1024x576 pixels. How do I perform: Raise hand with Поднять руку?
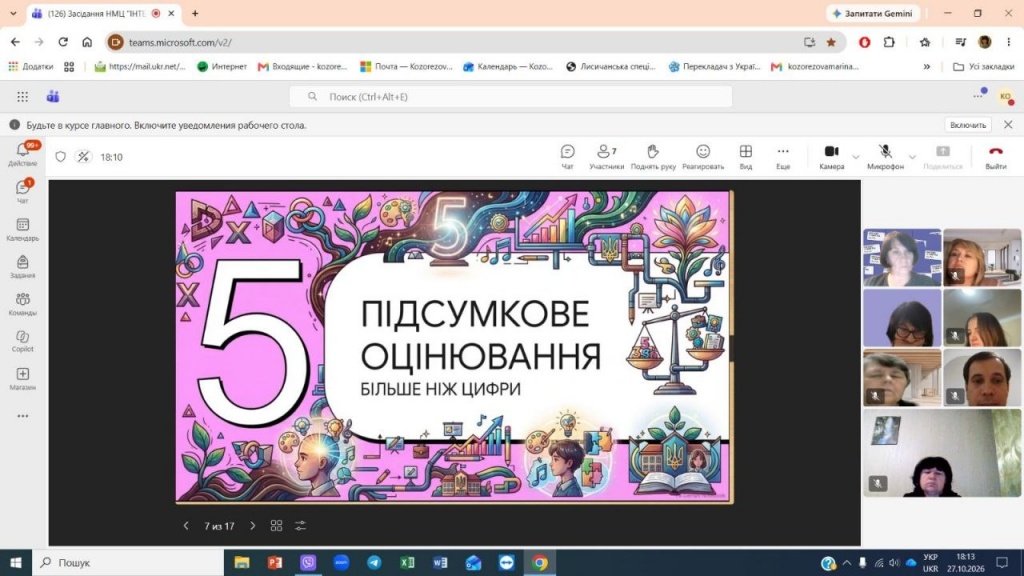coord(652,157)
